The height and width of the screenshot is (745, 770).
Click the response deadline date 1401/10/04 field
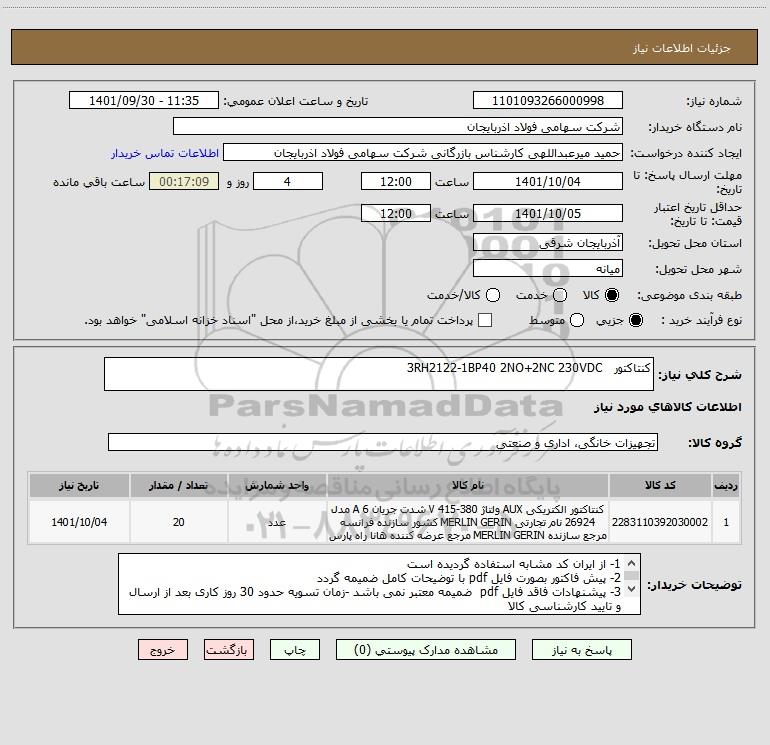click(x=548, y=181)
